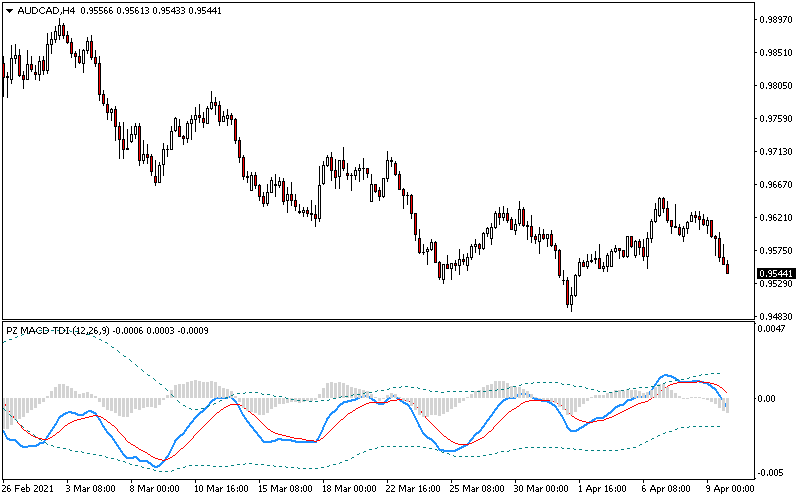Click the current price tag 0.95441

point(776,273)
